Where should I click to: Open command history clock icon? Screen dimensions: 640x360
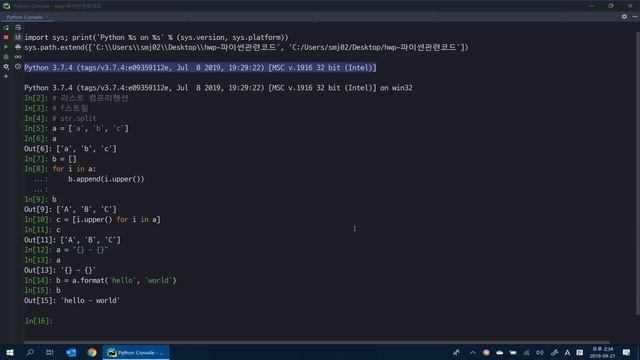pos(18,67)
